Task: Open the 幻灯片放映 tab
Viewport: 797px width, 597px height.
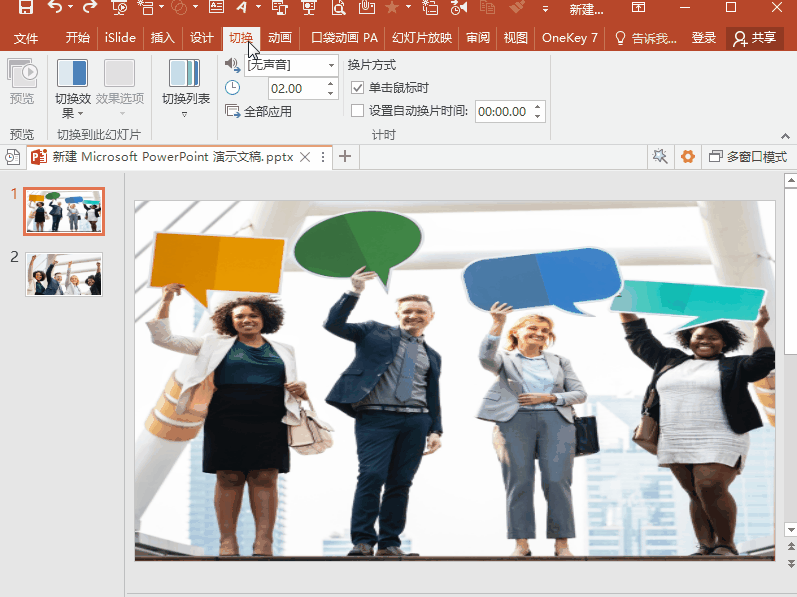Action: coord(422,38)
